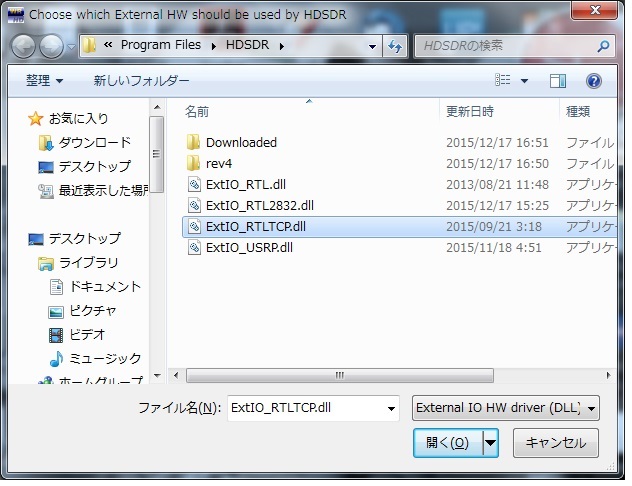Select お気に入り favorites in sidebar
Screen dimensions: 632x486
pos(79,118)
